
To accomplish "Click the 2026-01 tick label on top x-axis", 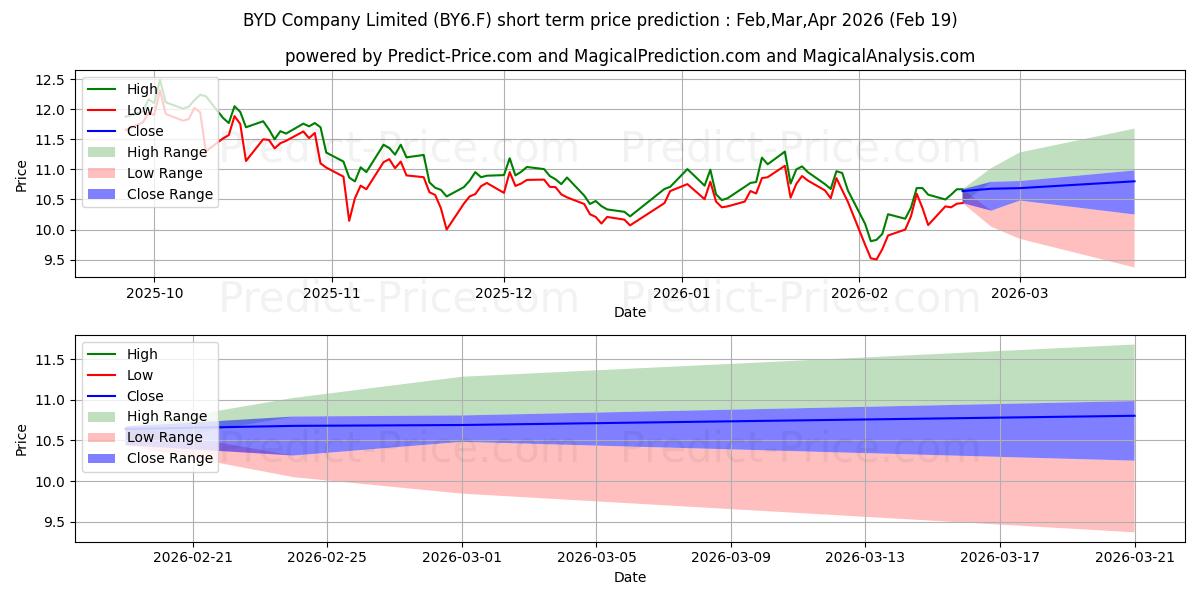I will point(682,292).
